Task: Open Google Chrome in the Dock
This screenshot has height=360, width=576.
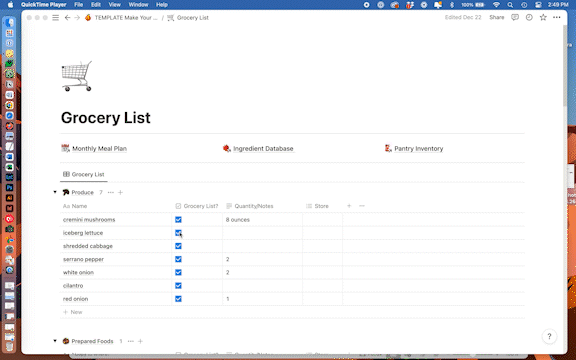Action: pyautogui.click(x=10, y=105)
